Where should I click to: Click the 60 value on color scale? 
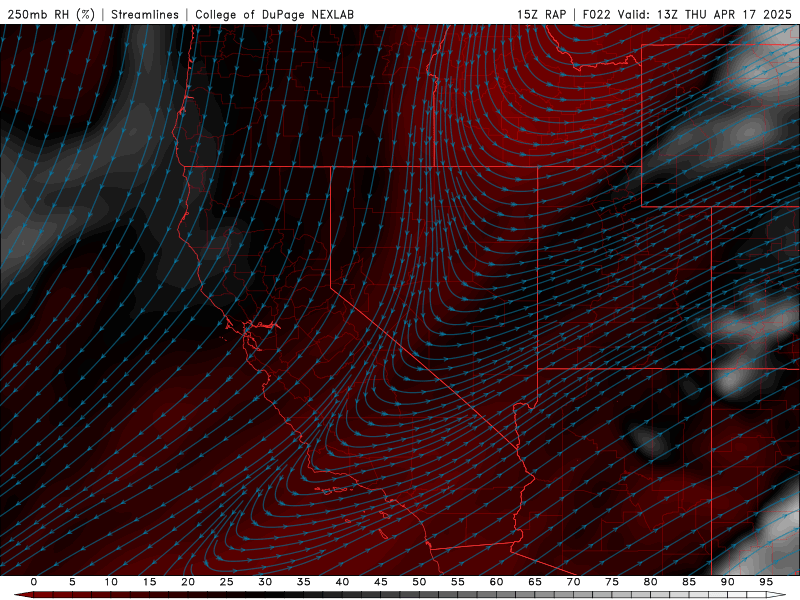pos(496,582)
